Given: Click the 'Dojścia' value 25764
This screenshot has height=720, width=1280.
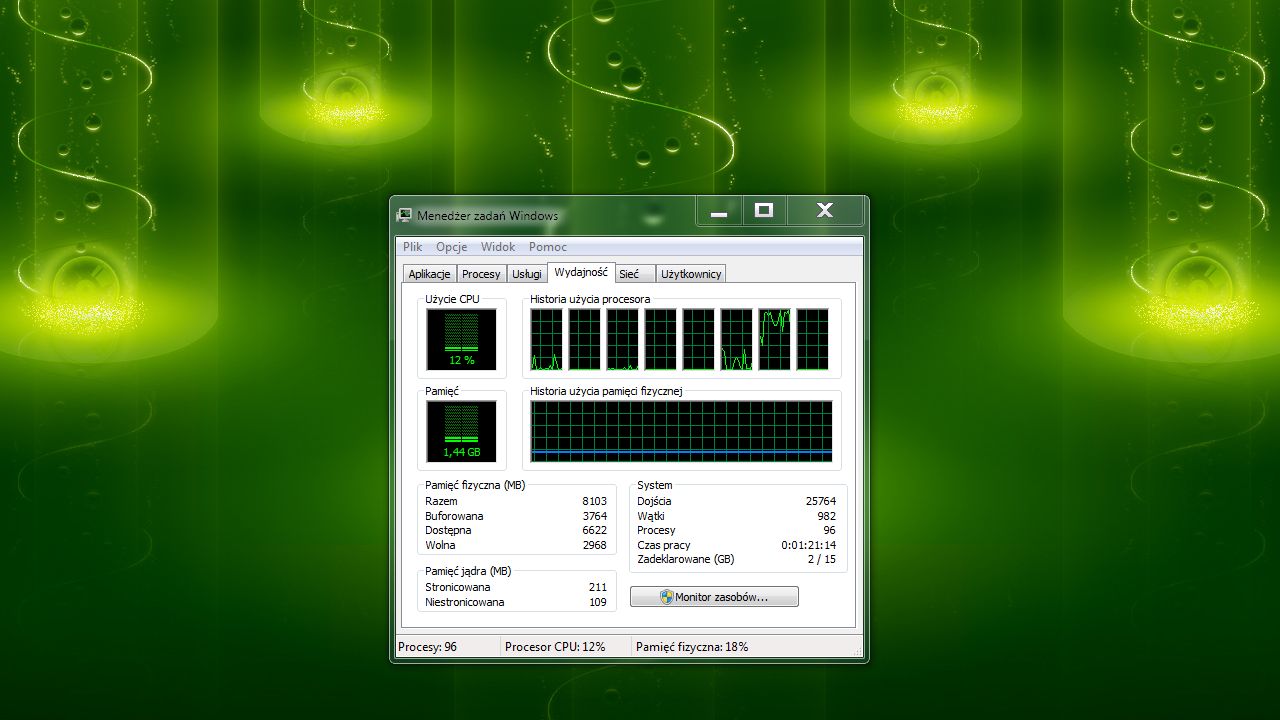Looking at the screenshot, I should click(x=820, y=501).
